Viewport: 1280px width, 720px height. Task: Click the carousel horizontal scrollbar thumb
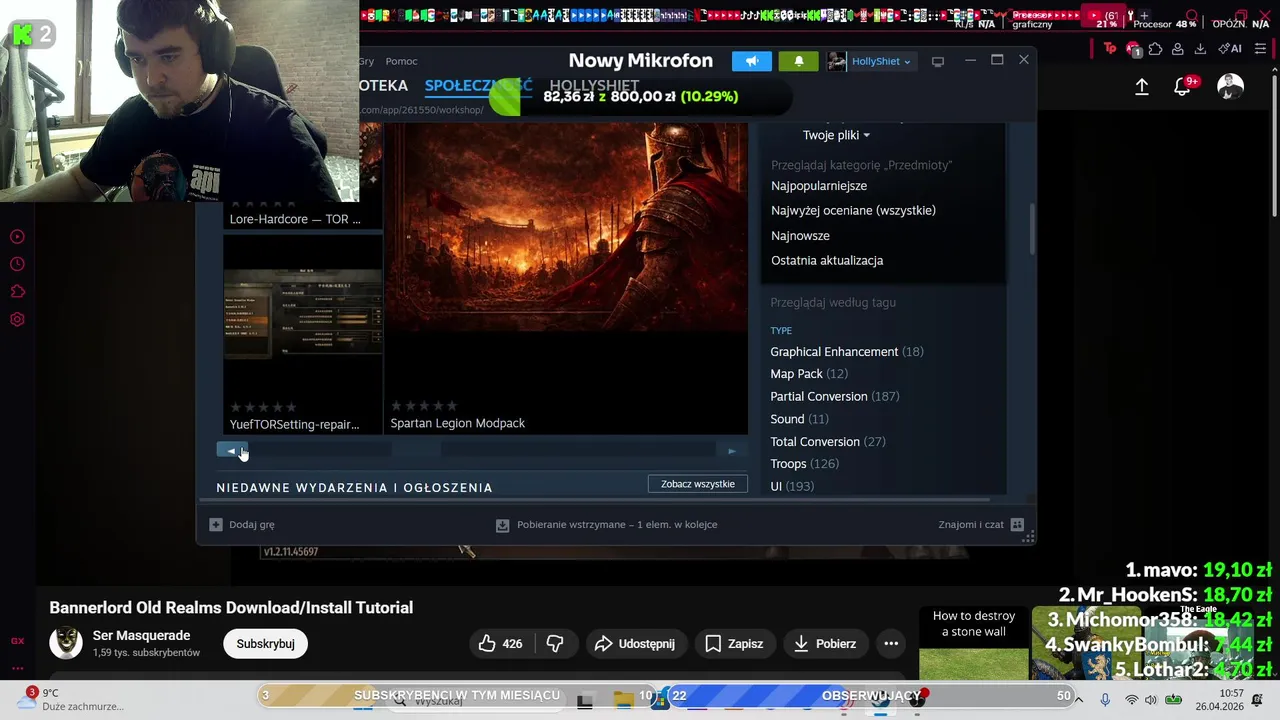point(415,451)
